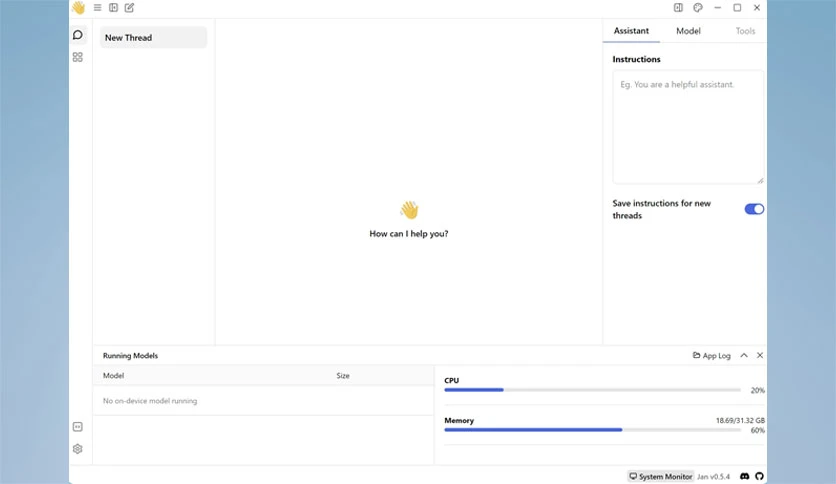Select the New Thread item
Screen dimensions: 836x484
pos(154,38)
